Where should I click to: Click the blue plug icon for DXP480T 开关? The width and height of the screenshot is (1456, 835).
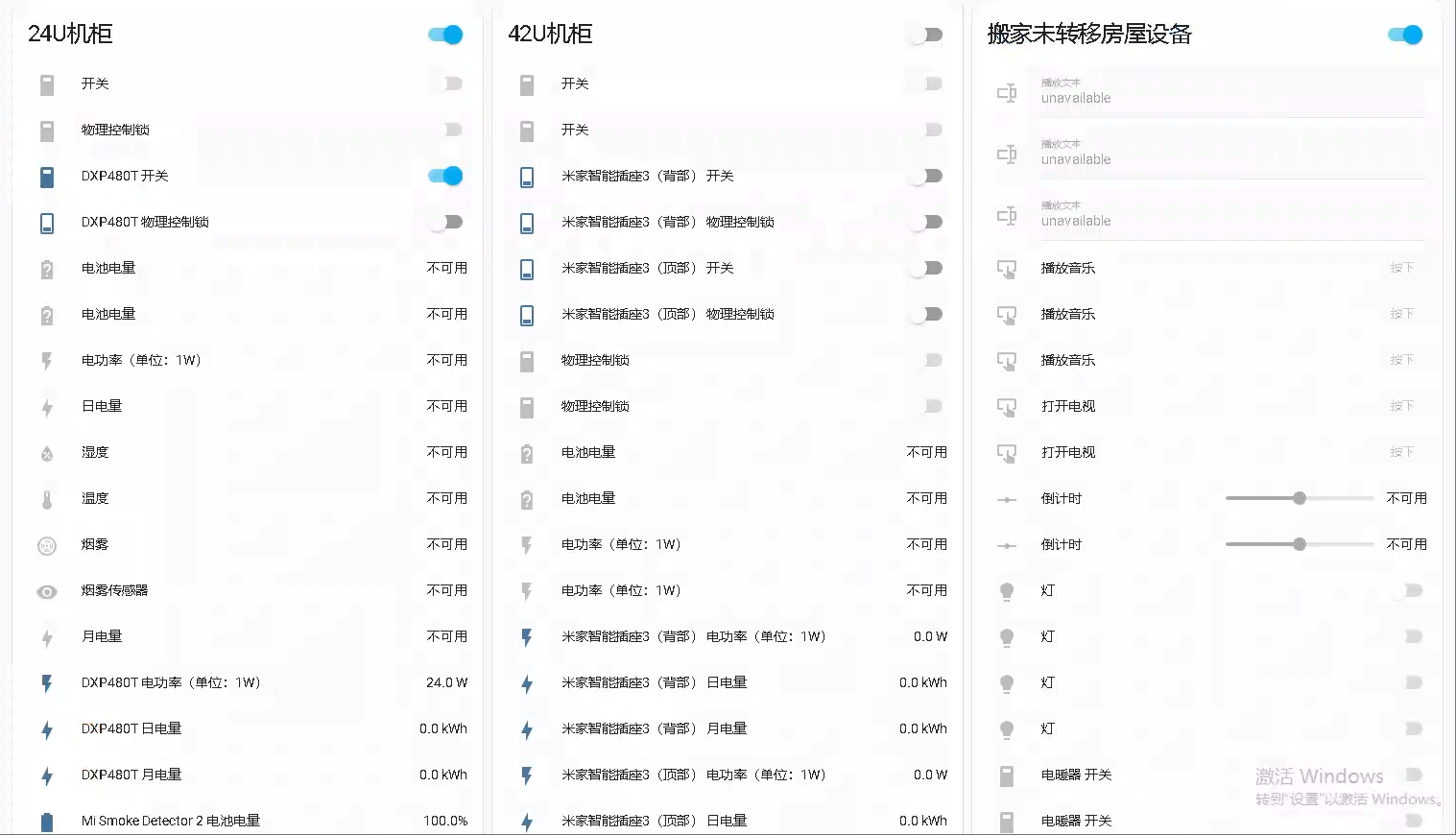tap(47, 176)
